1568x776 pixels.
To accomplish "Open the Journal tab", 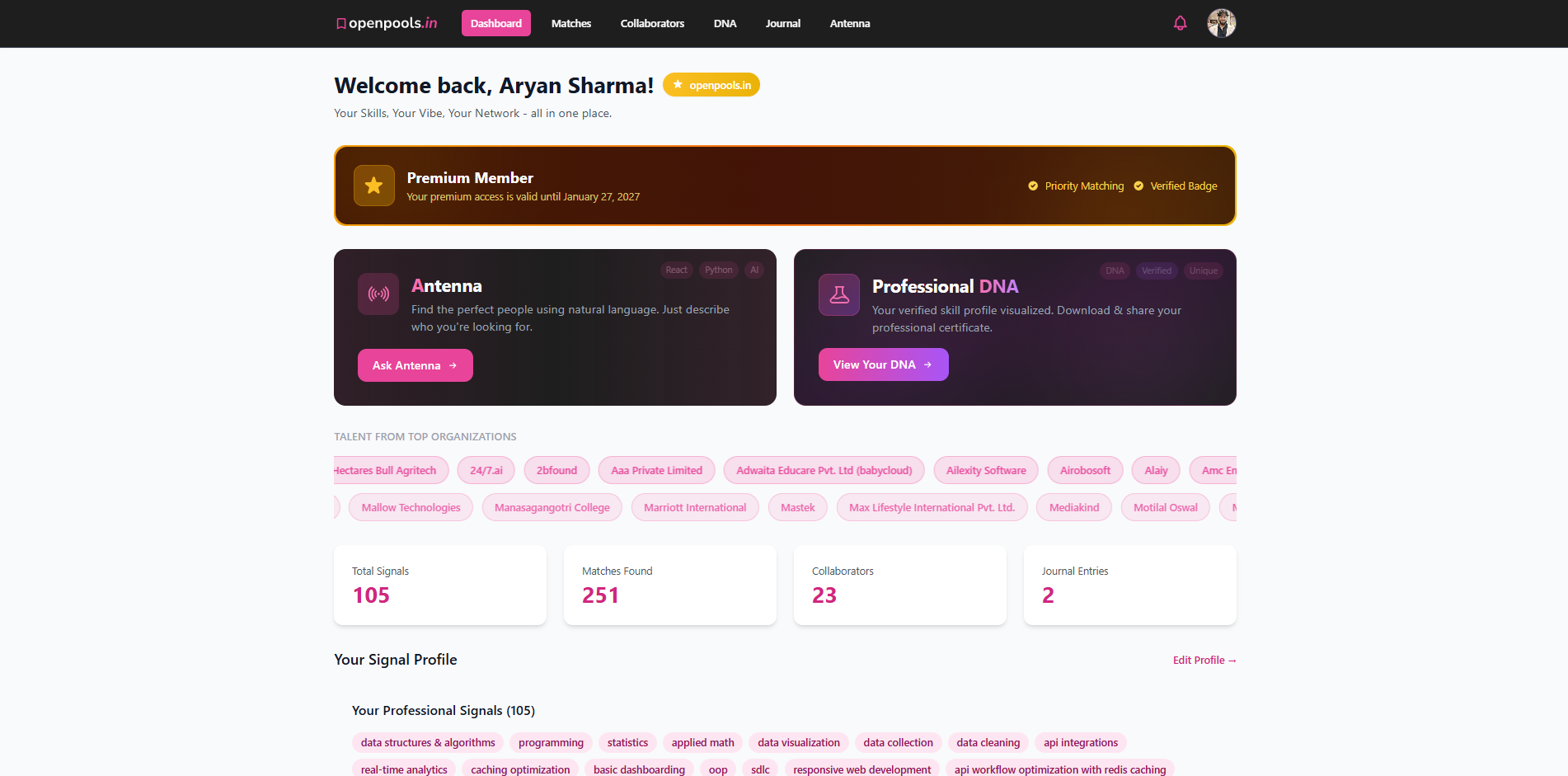I will tap(782, 23).
